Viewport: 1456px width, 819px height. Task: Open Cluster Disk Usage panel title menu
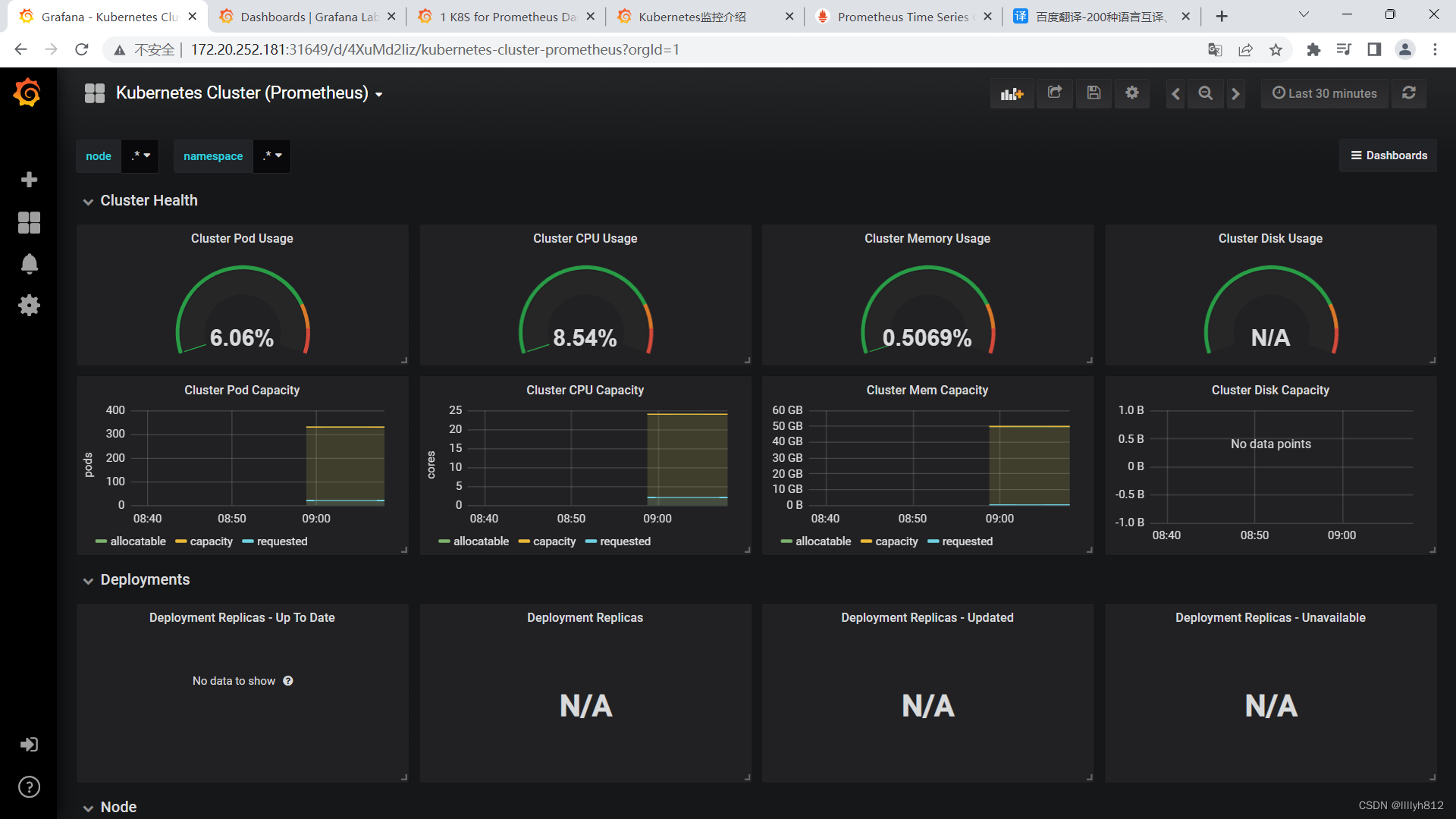[1270, 239]
